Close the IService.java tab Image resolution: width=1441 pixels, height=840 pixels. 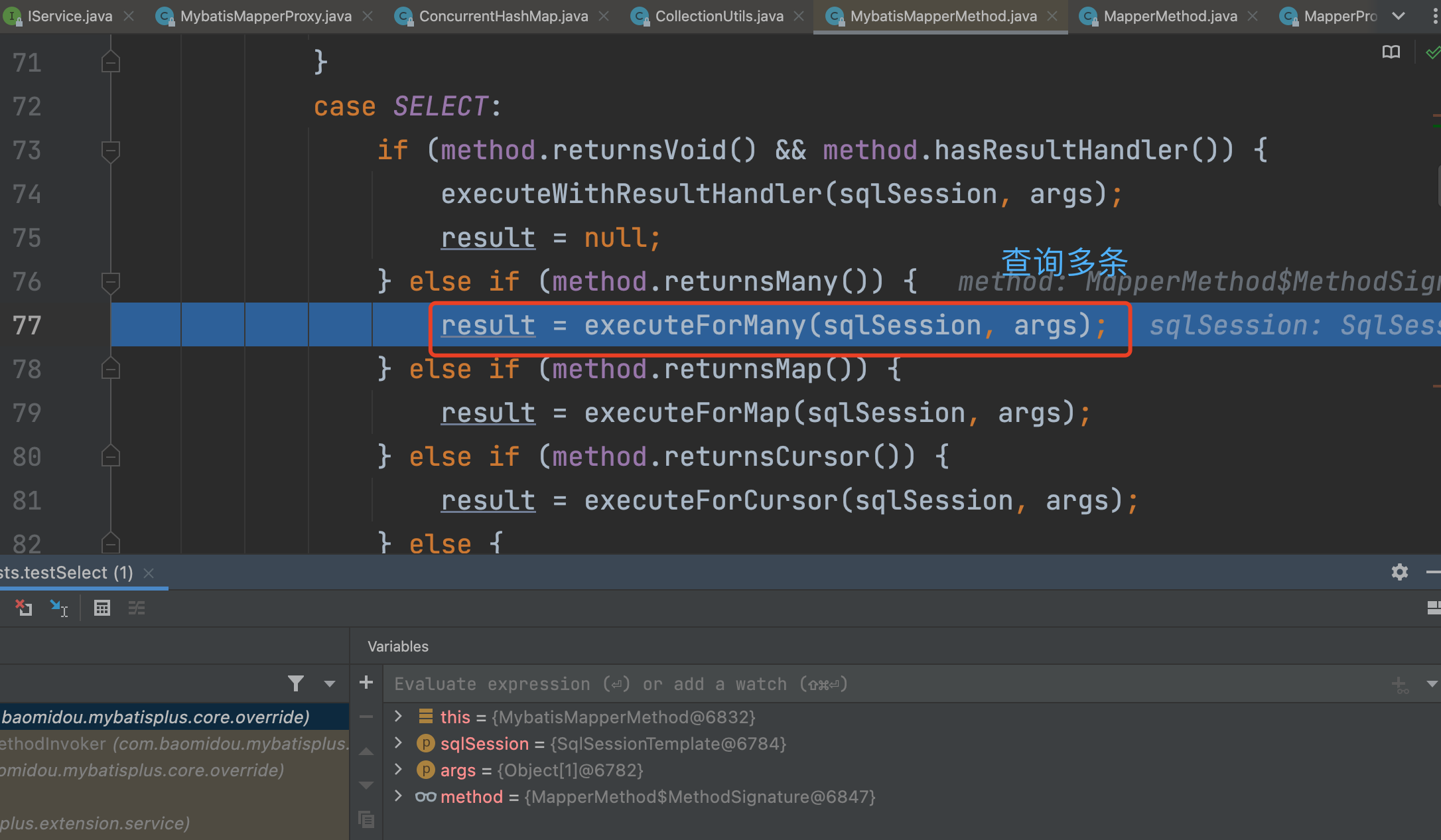(129, 16)
